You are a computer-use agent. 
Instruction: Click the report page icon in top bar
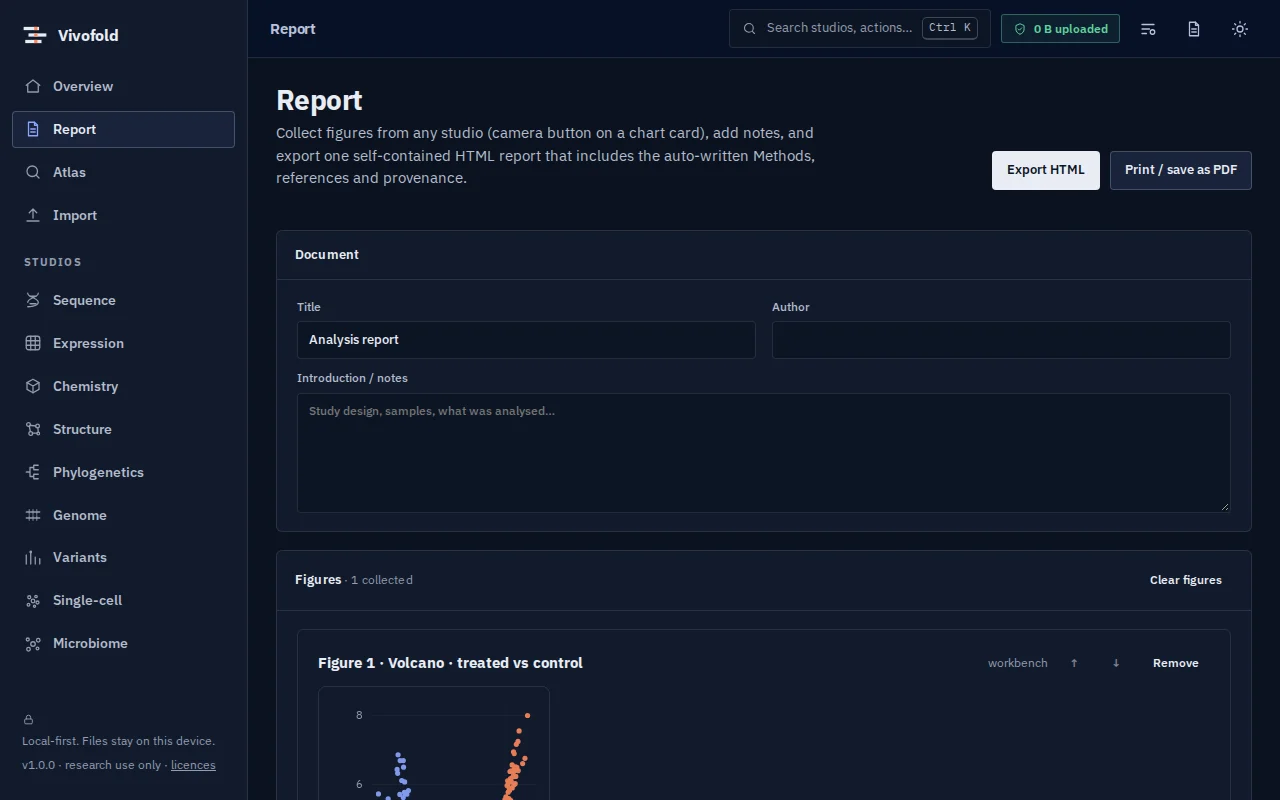(1194, 29)
